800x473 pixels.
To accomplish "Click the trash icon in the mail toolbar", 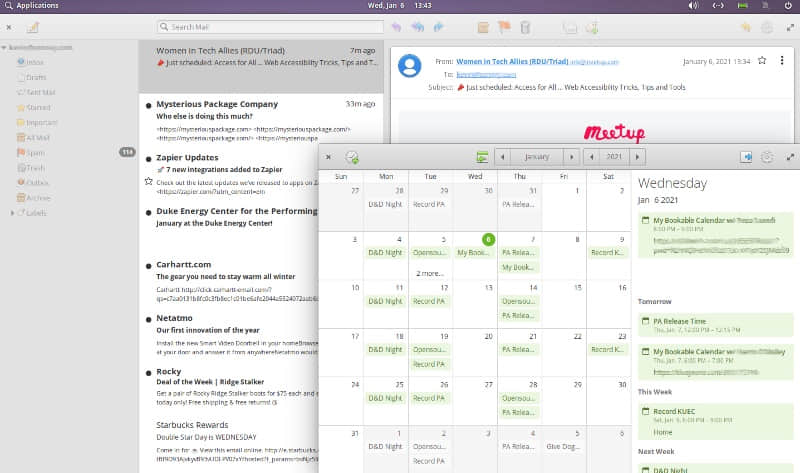I will pyautogui.click(x=526, y=27).
